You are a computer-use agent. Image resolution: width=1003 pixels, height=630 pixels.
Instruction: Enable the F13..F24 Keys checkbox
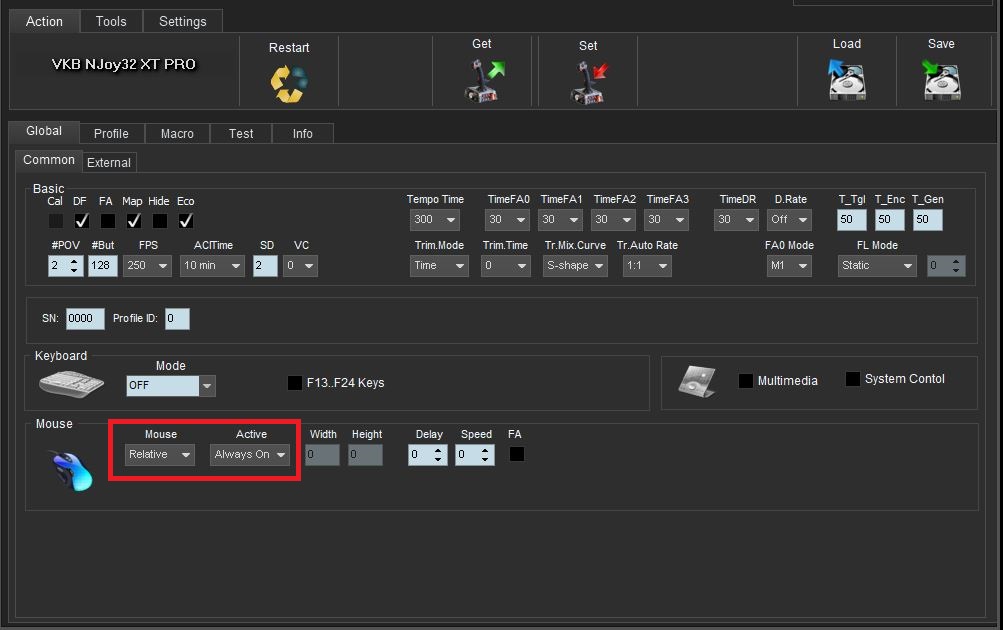(295, 382)
